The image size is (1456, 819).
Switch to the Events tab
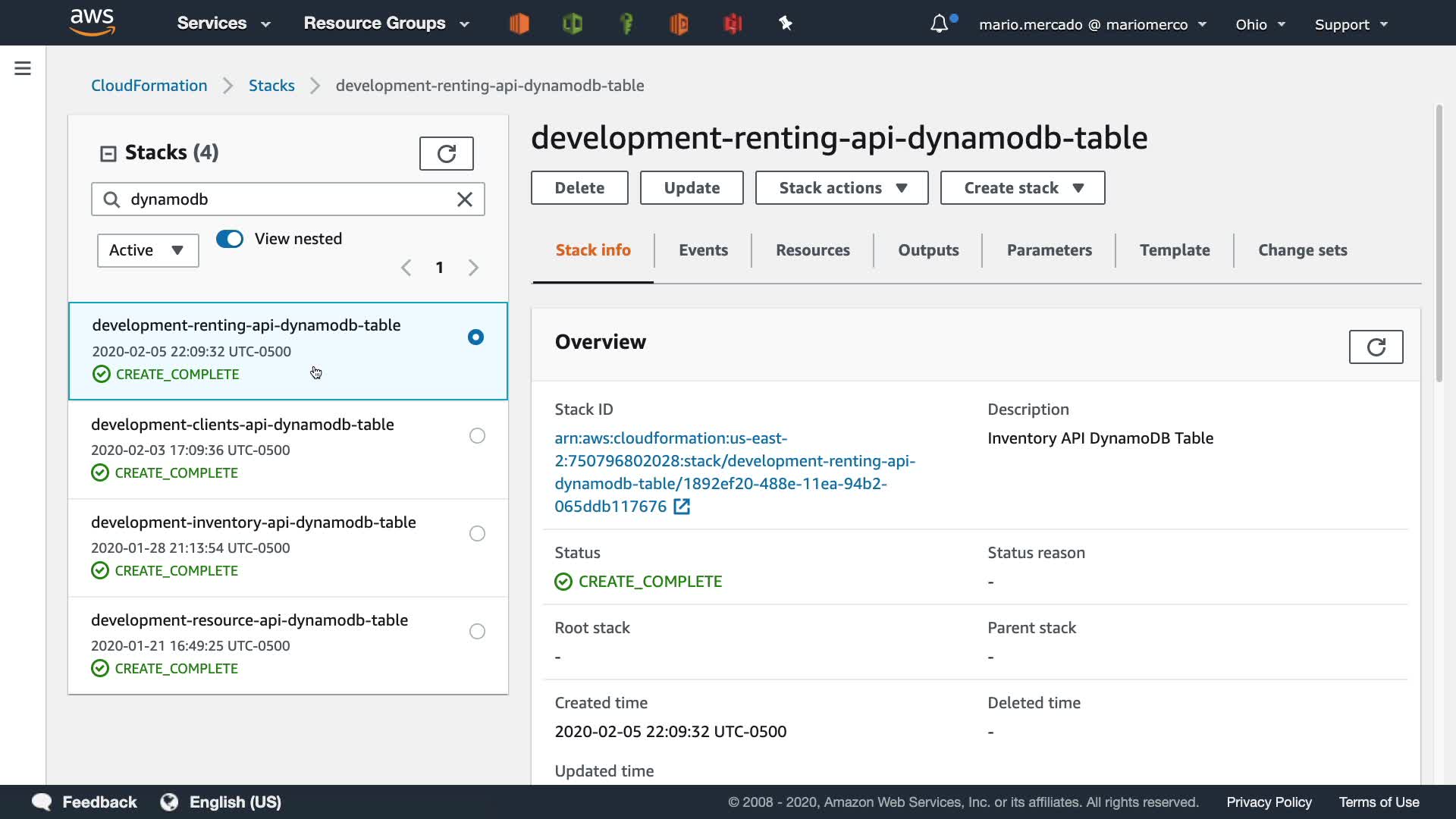[x=703, y=250]
